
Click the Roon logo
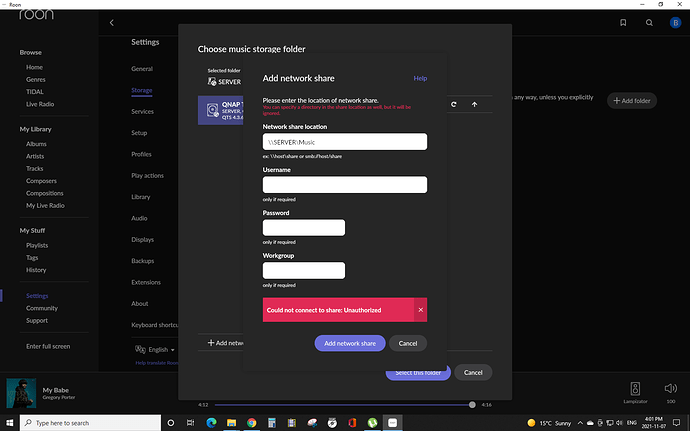click(36, 15)
